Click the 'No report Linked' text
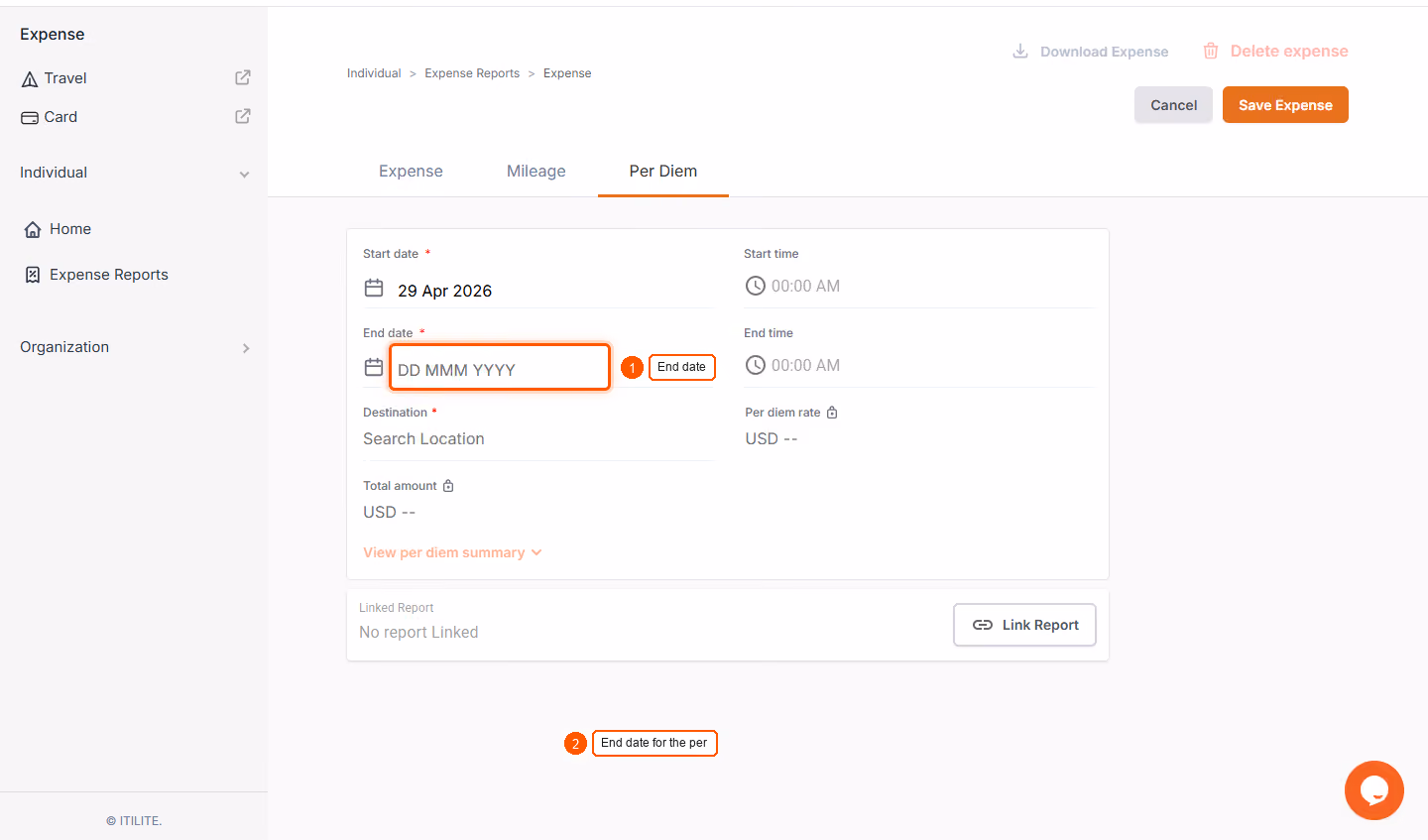This screenshot has height=840, width=1428. tap(418, 633)
